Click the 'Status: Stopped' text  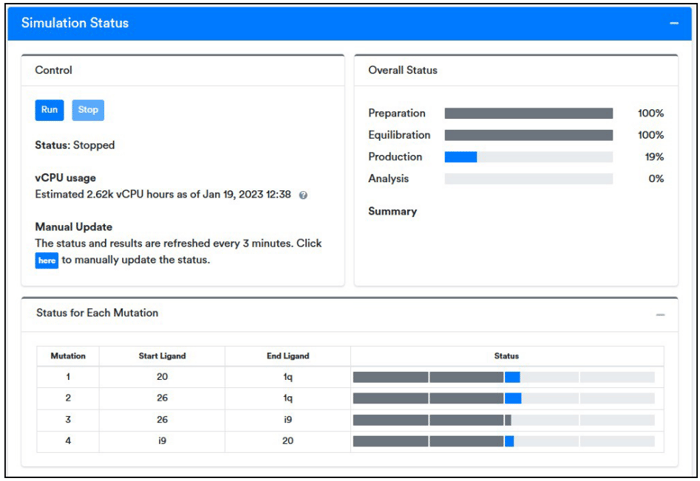[75, 145]
